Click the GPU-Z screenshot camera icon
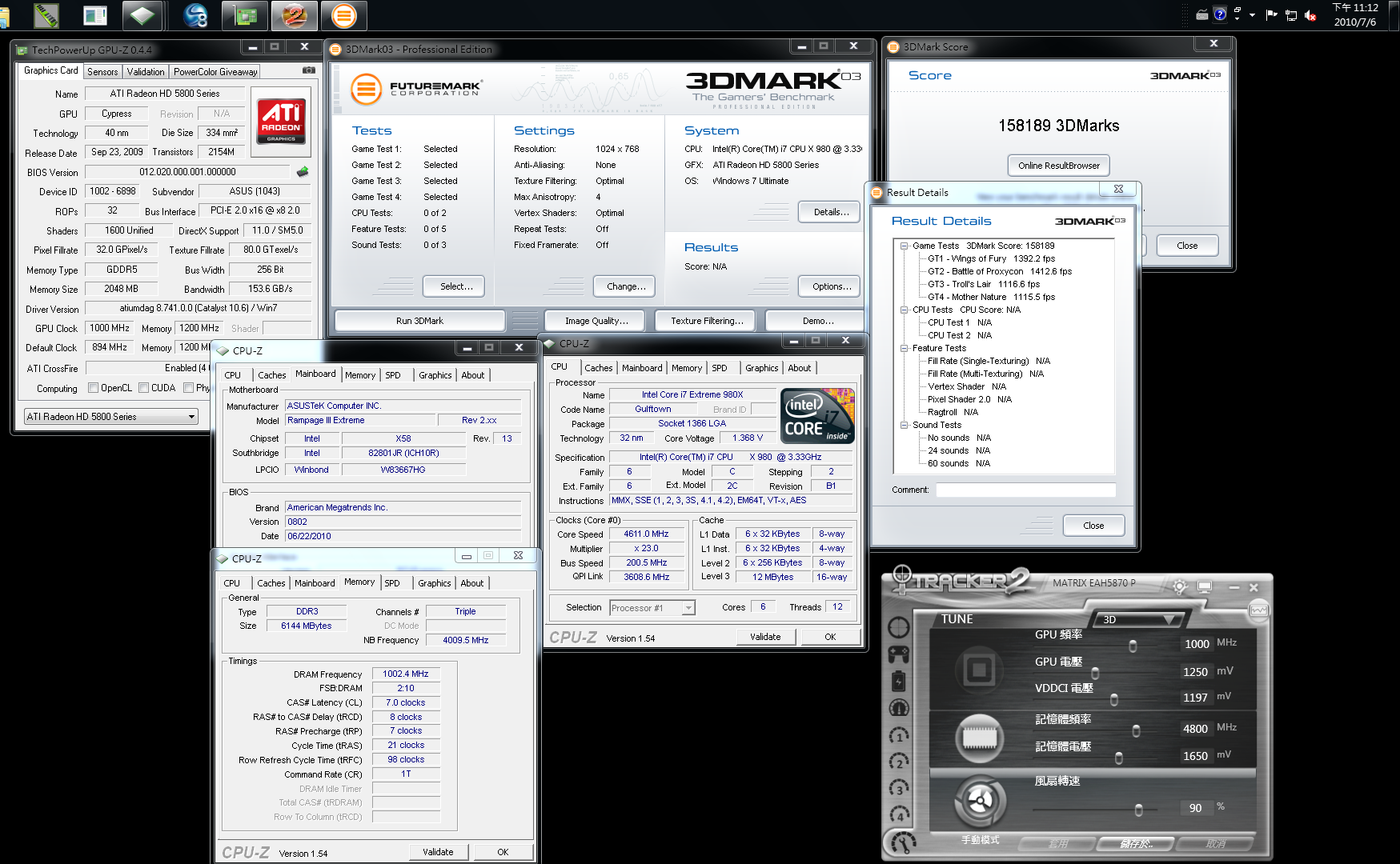Image resolution: width=1400 pixels, height=864 pixels. (x=308, y=70)
